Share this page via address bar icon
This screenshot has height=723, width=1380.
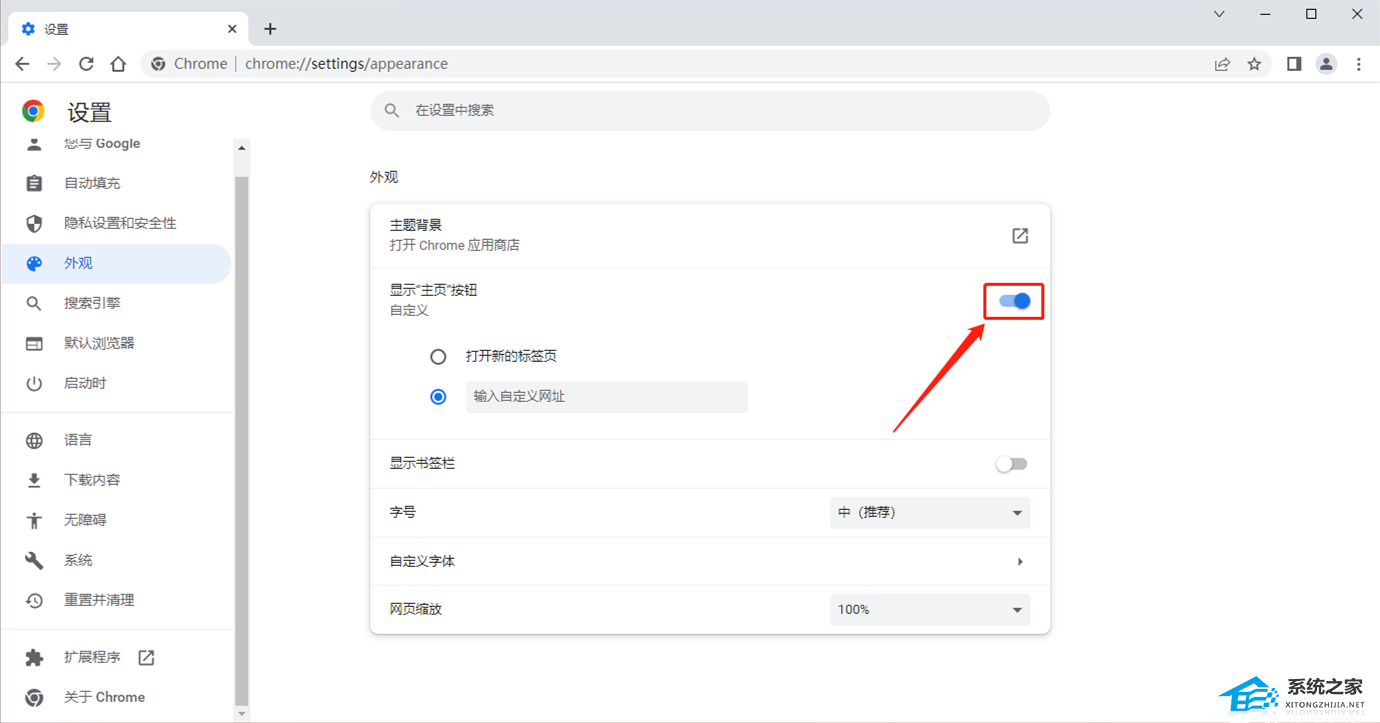click(x=1222, y=64)
